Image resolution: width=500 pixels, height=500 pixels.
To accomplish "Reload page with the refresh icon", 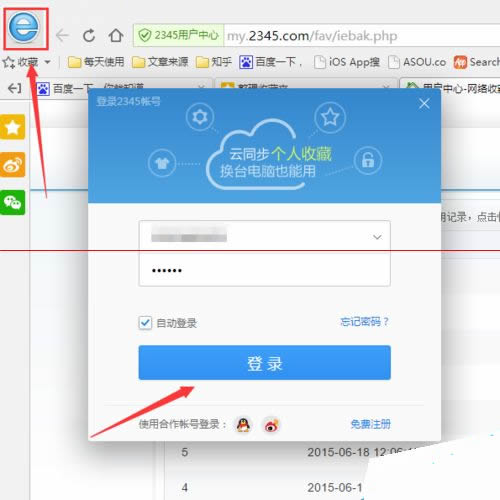I will click(89, 35).
